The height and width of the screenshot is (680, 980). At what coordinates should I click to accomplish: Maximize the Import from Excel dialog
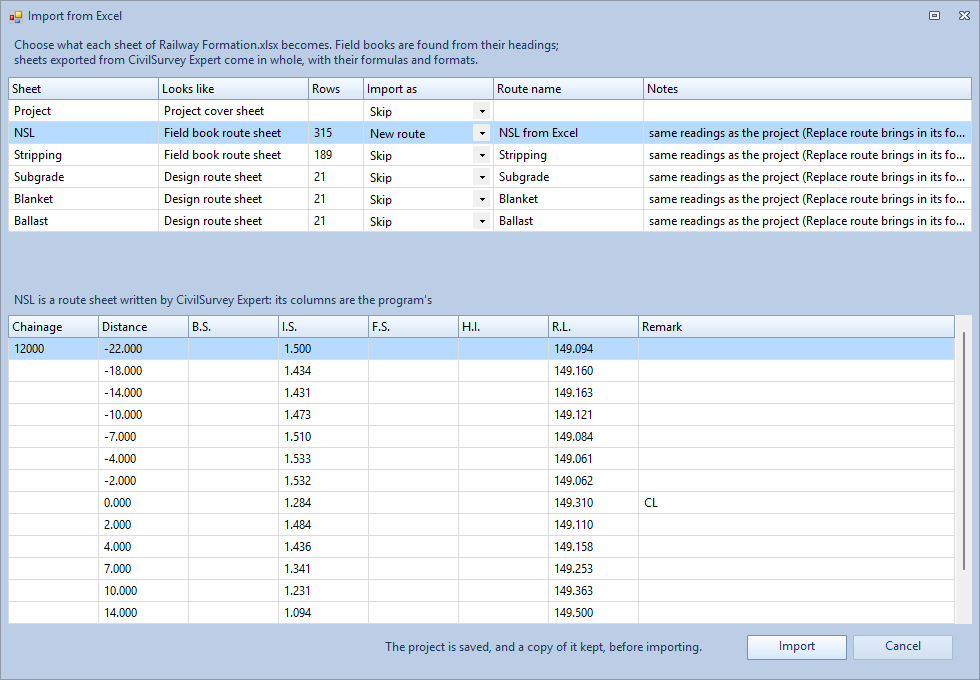pyautogui.click(x=934, y=16)
